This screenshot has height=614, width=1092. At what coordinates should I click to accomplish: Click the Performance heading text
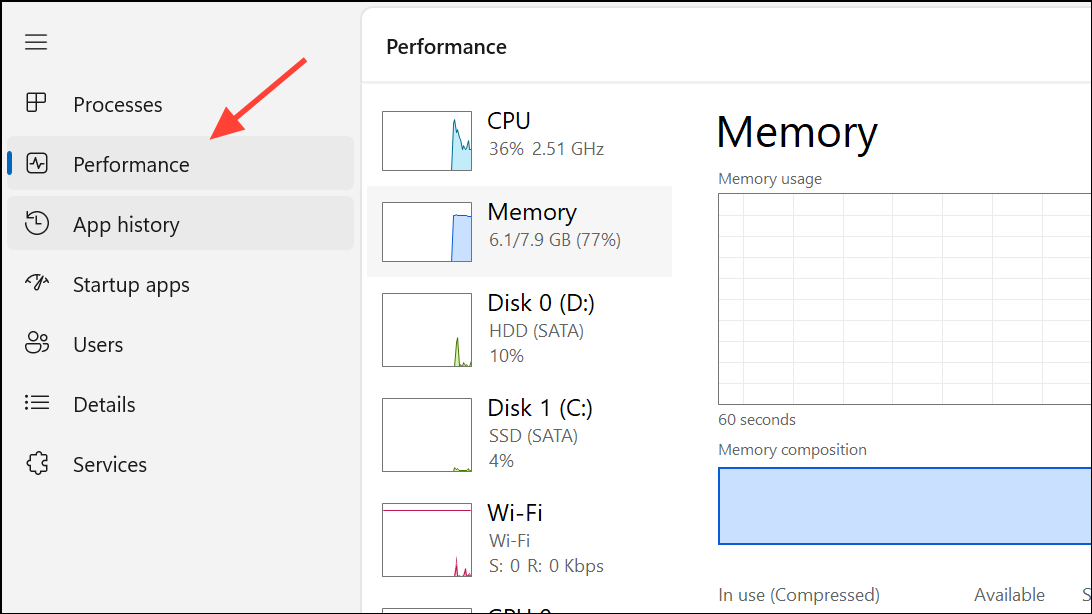click(446, 46)
